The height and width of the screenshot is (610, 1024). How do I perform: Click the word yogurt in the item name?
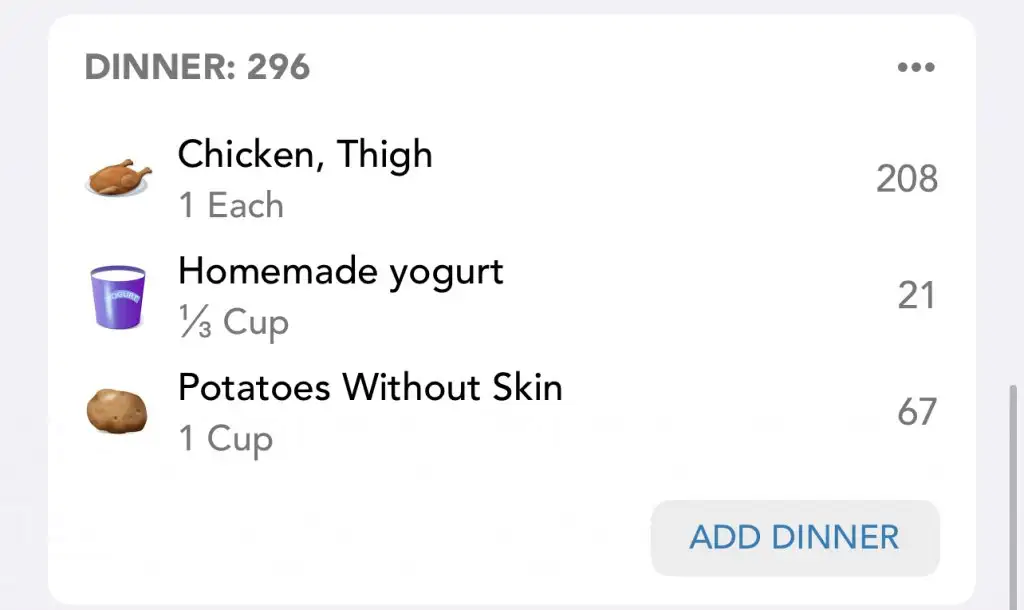tap(447, 272)
